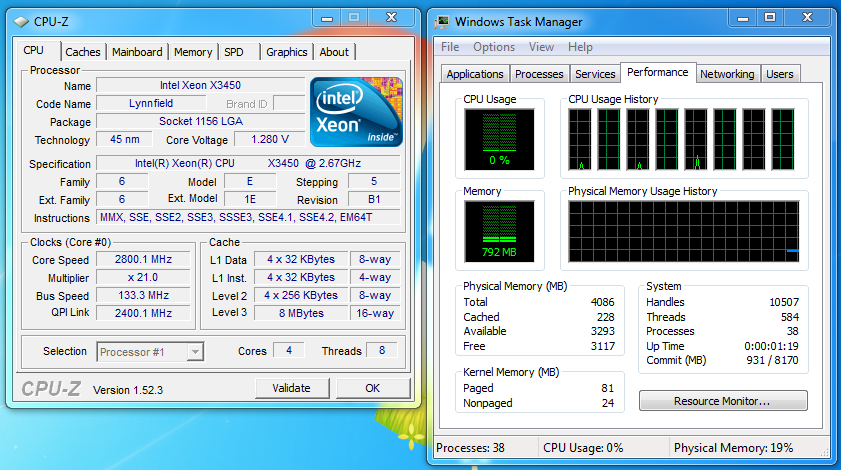Open the Applications tab in Task Manager
841x470 pixels.
point(475,74)
